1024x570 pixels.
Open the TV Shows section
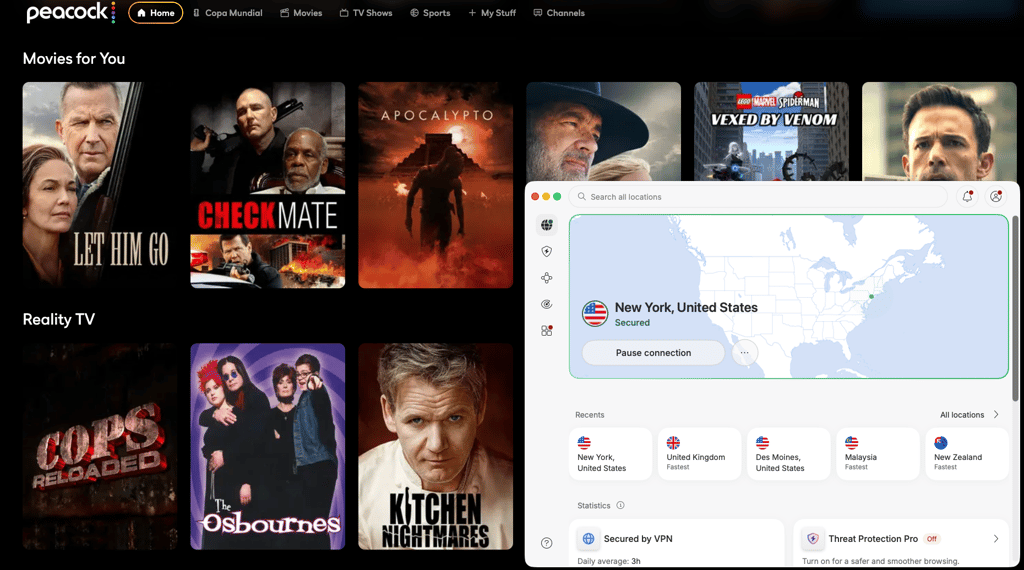(x=366, y=12)
